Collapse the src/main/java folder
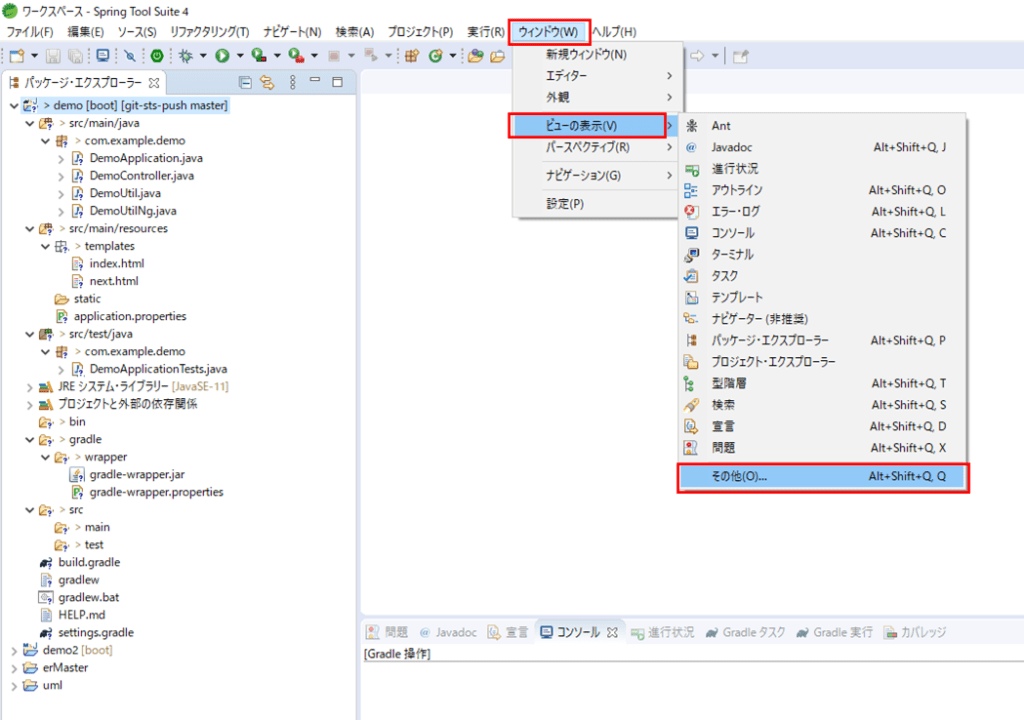The image size is (1024, 720). click(29, 123)
